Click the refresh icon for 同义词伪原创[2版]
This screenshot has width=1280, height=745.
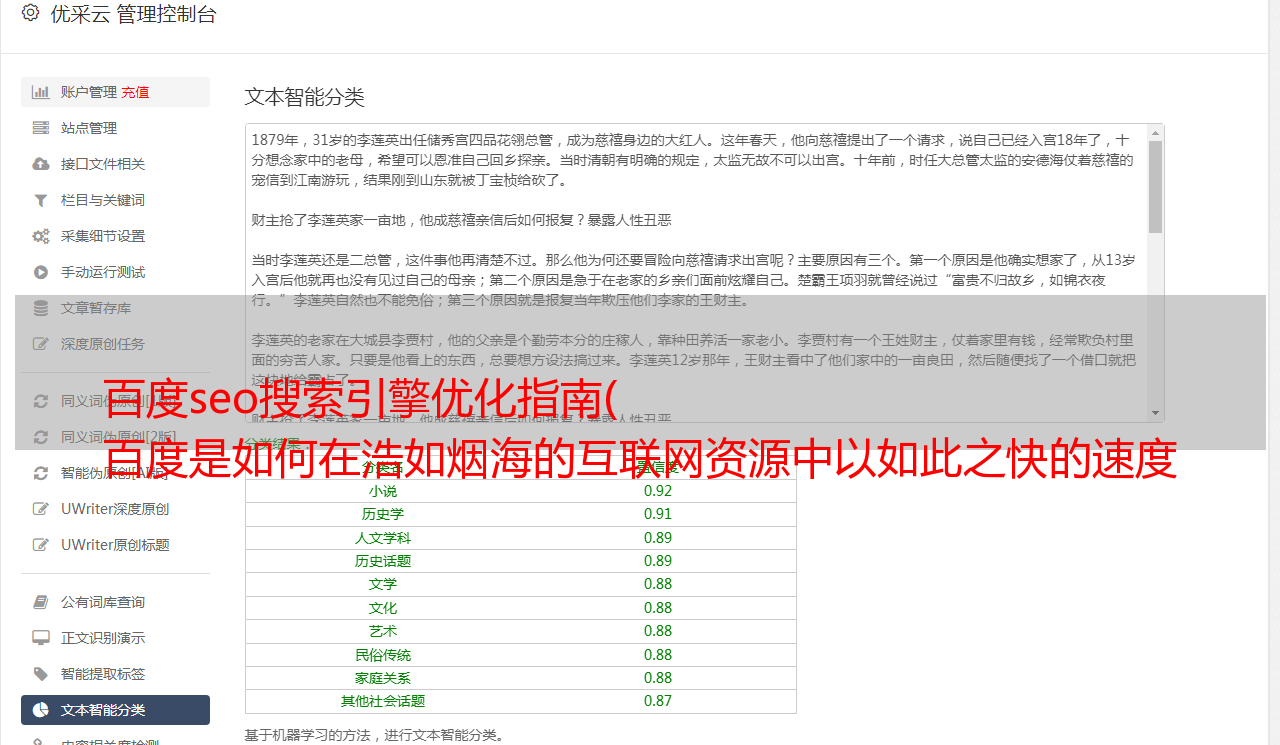point(41,437)
